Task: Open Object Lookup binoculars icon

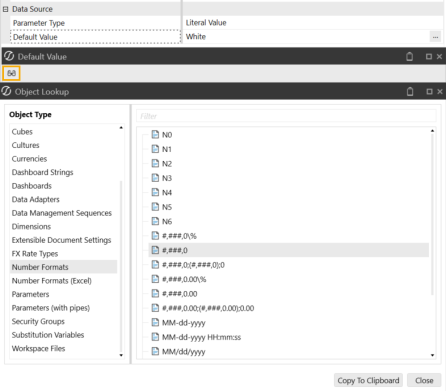Action: pos(11,73)
